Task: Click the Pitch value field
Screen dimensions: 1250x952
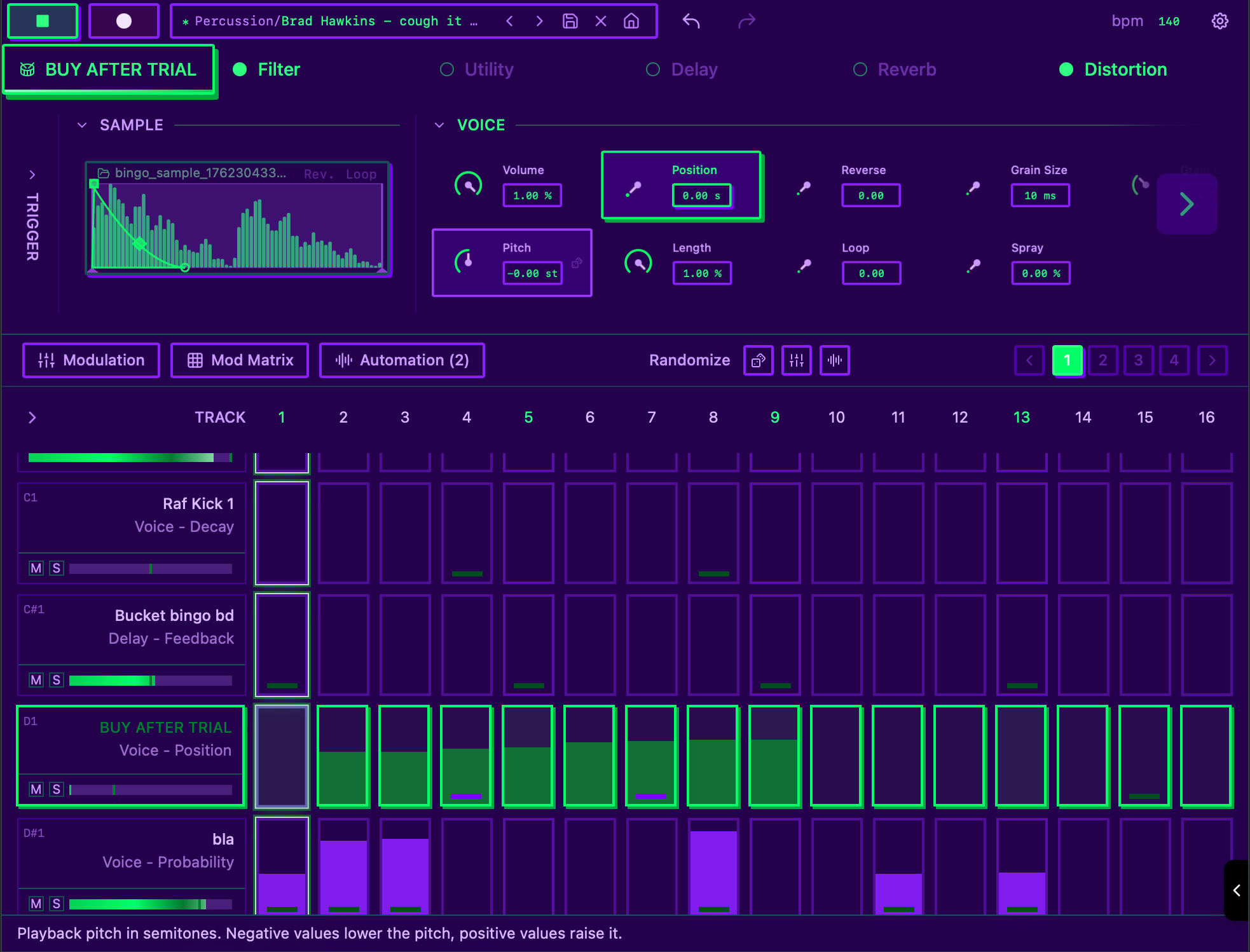Action: pyautogui.click(x=532, y=273)
